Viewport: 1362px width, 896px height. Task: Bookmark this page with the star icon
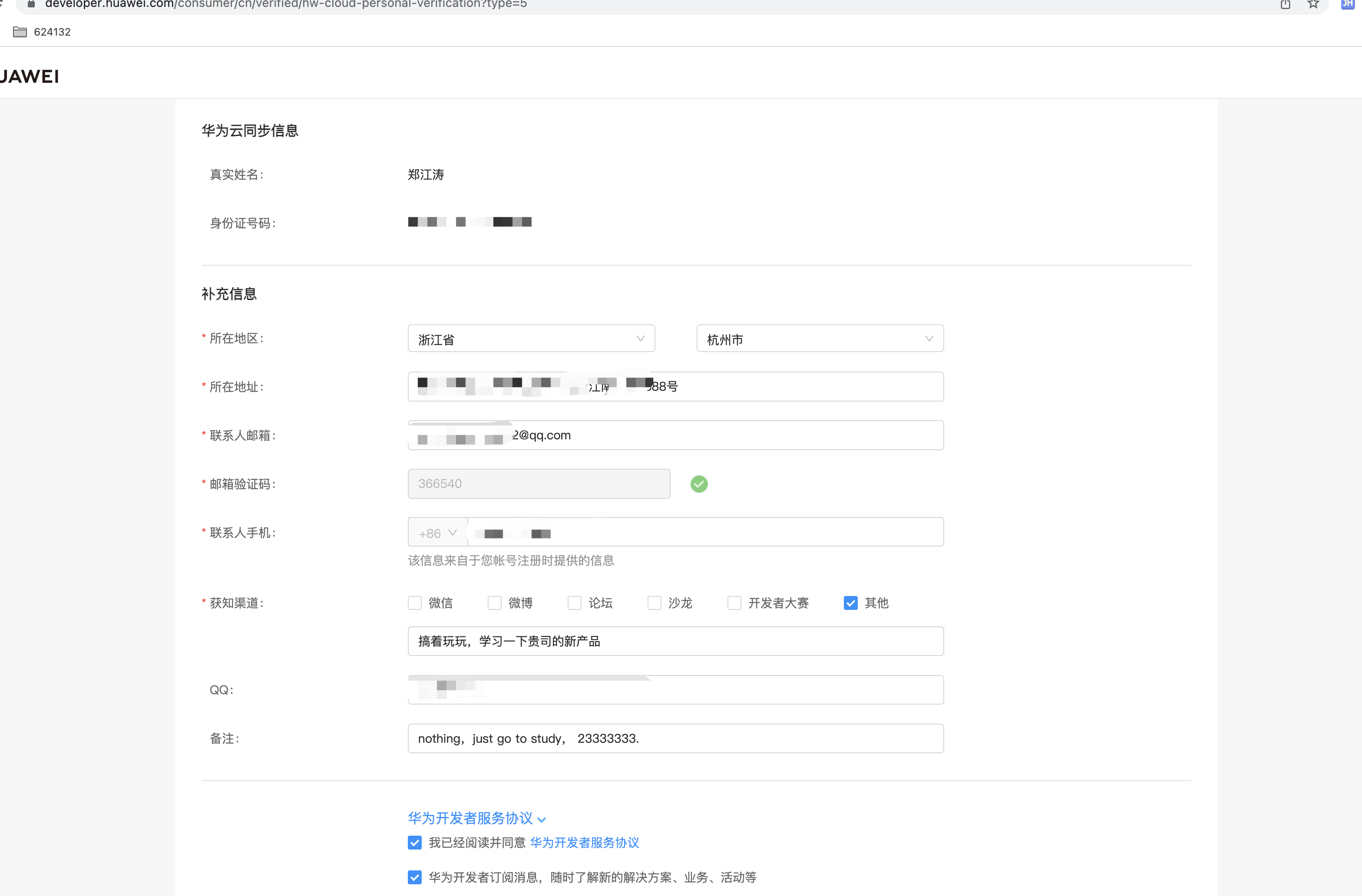point(1313,5)
